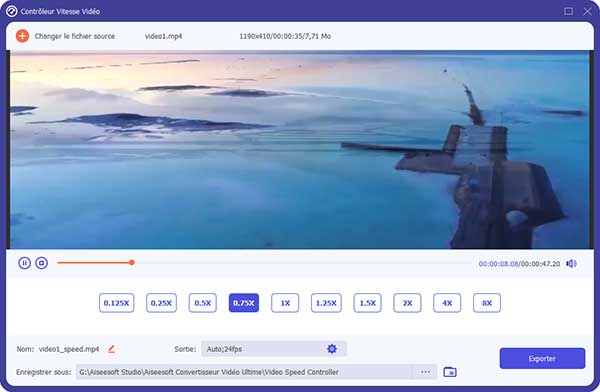Select 0.125X speed
Viewport: 600px width, 392px height.
click(116, 303)
